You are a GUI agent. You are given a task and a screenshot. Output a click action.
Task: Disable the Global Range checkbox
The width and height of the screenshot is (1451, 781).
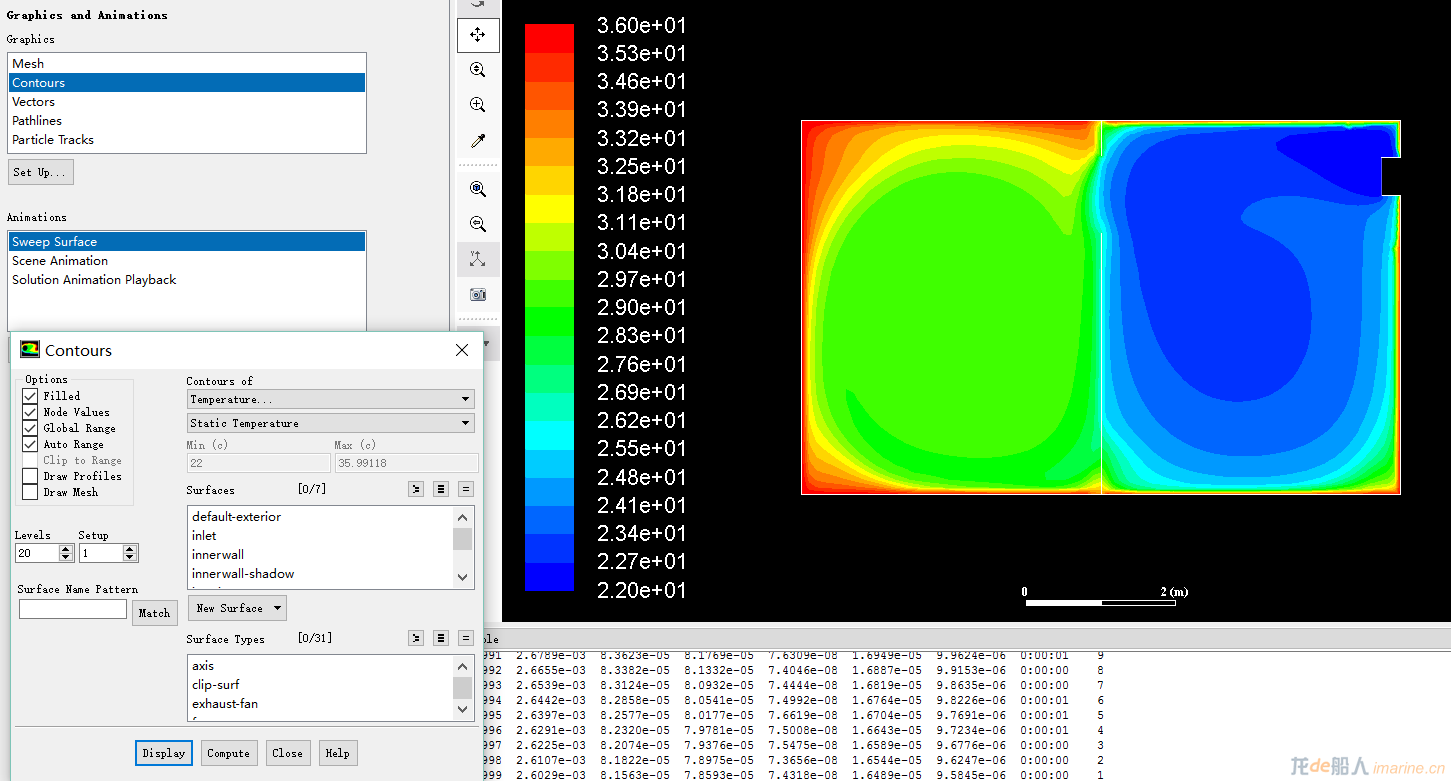pos(30,428)
